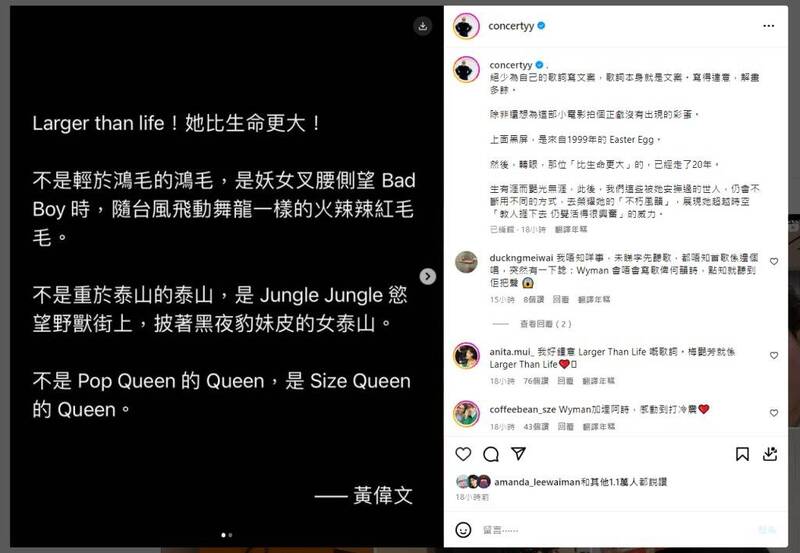Like the anita.mui_ comment
The width and height of the screenshot is (800, 553).
(774, 356)
